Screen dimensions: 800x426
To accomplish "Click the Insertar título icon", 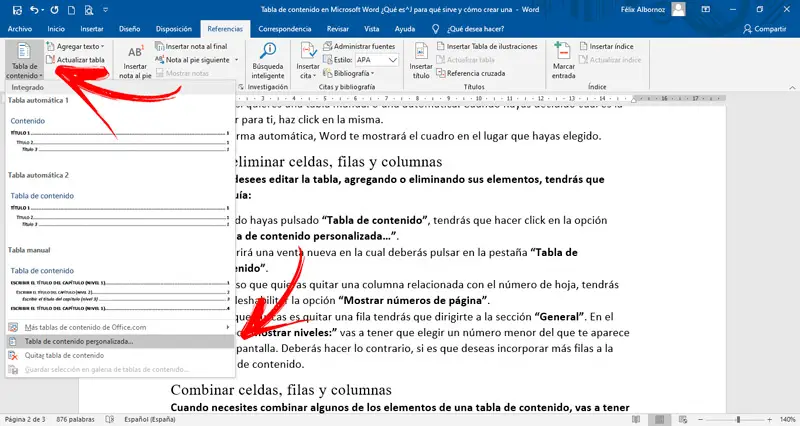I will pyautogui.click(x=421, y=61).
